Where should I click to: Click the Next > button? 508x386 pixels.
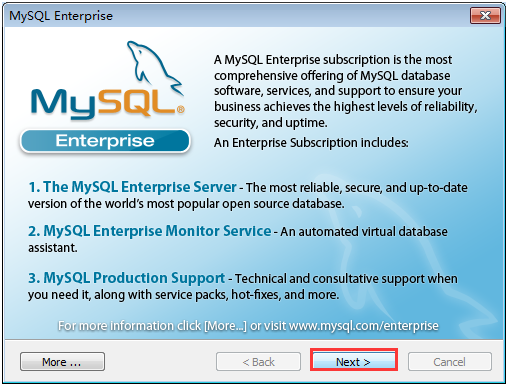pyautogui.click(x=353, y=361)
